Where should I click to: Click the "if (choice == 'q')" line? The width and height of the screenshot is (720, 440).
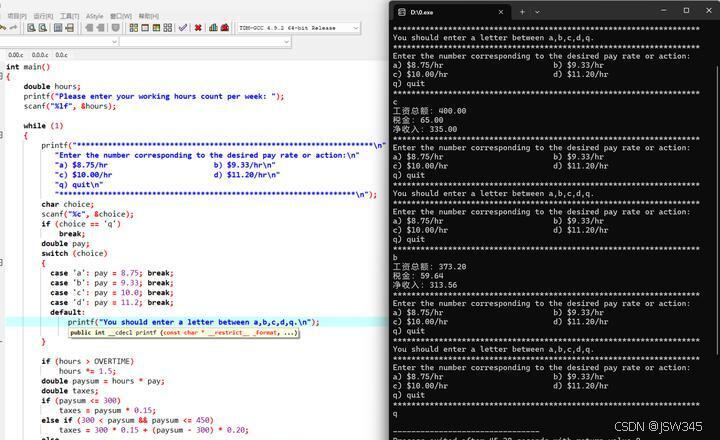pos(81,224)
